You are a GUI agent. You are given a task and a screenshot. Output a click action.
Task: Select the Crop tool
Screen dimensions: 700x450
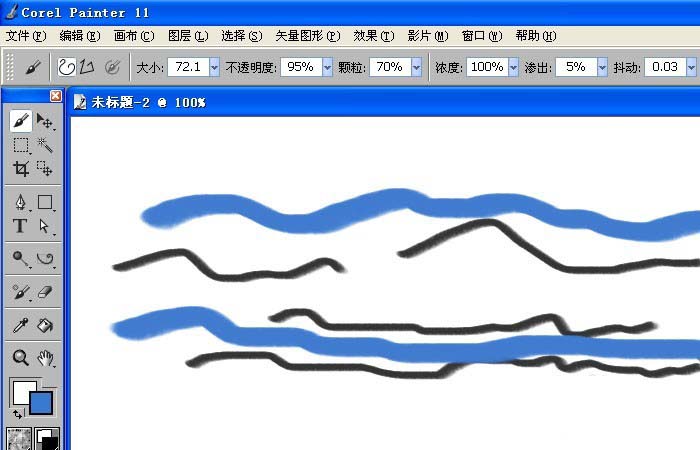tap(20, 169)
